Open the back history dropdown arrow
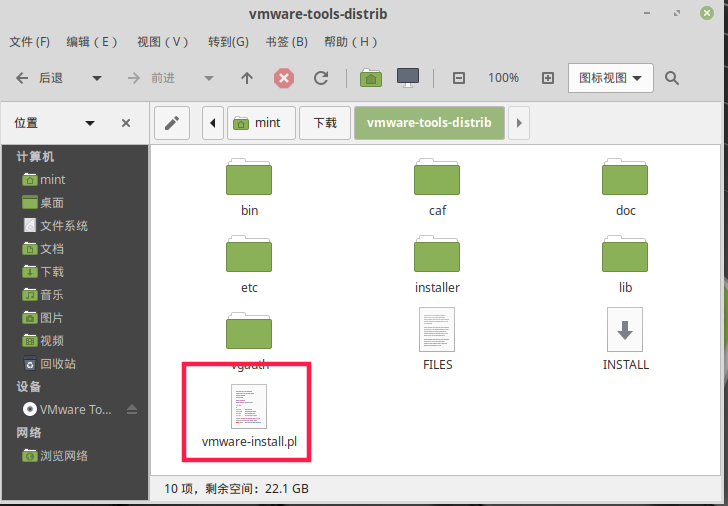 click(x=97, y=78)
